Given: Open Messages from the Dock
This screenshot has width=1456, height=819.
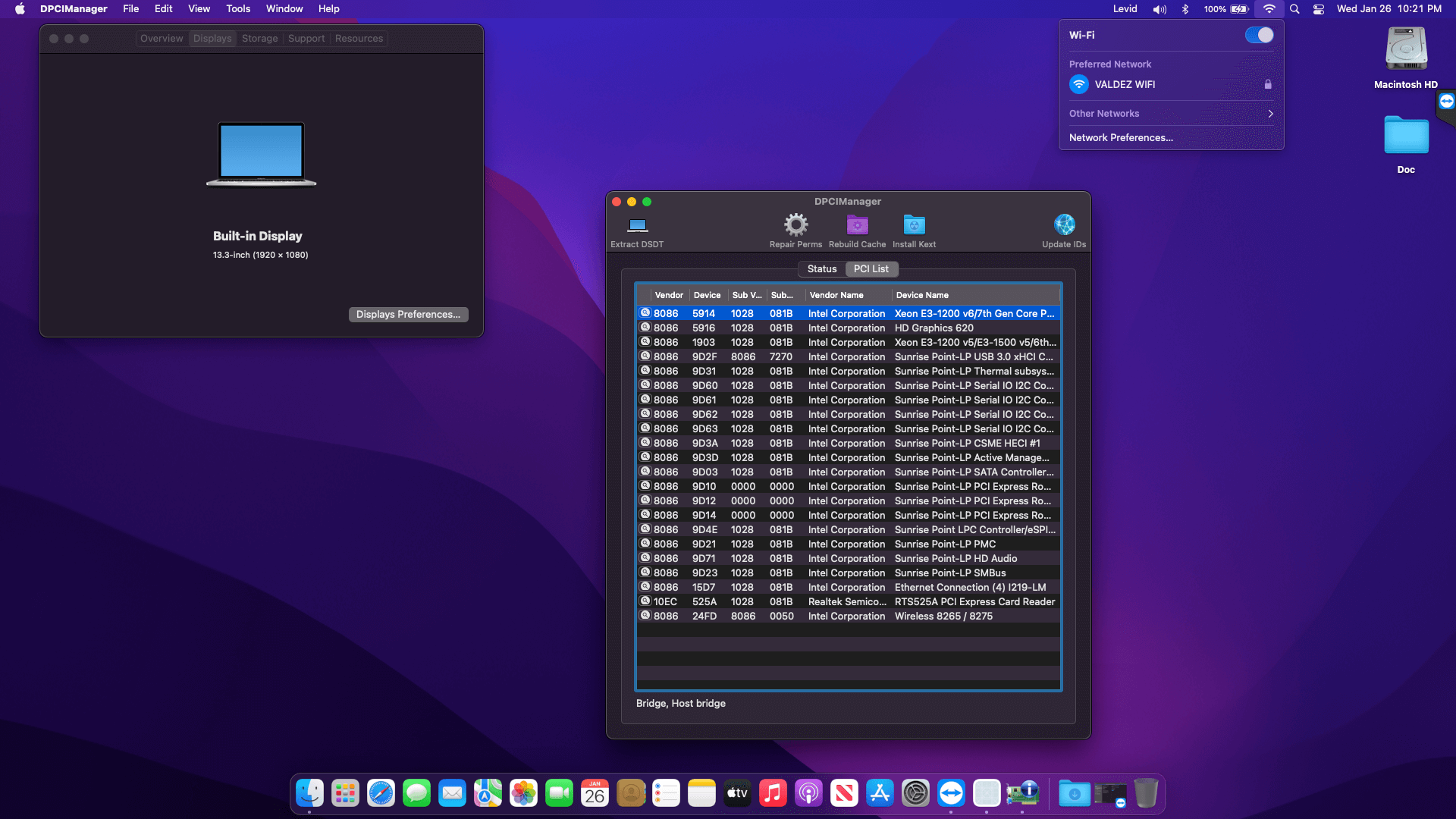Looking at the screenshot, I should (x=416, y=793).
